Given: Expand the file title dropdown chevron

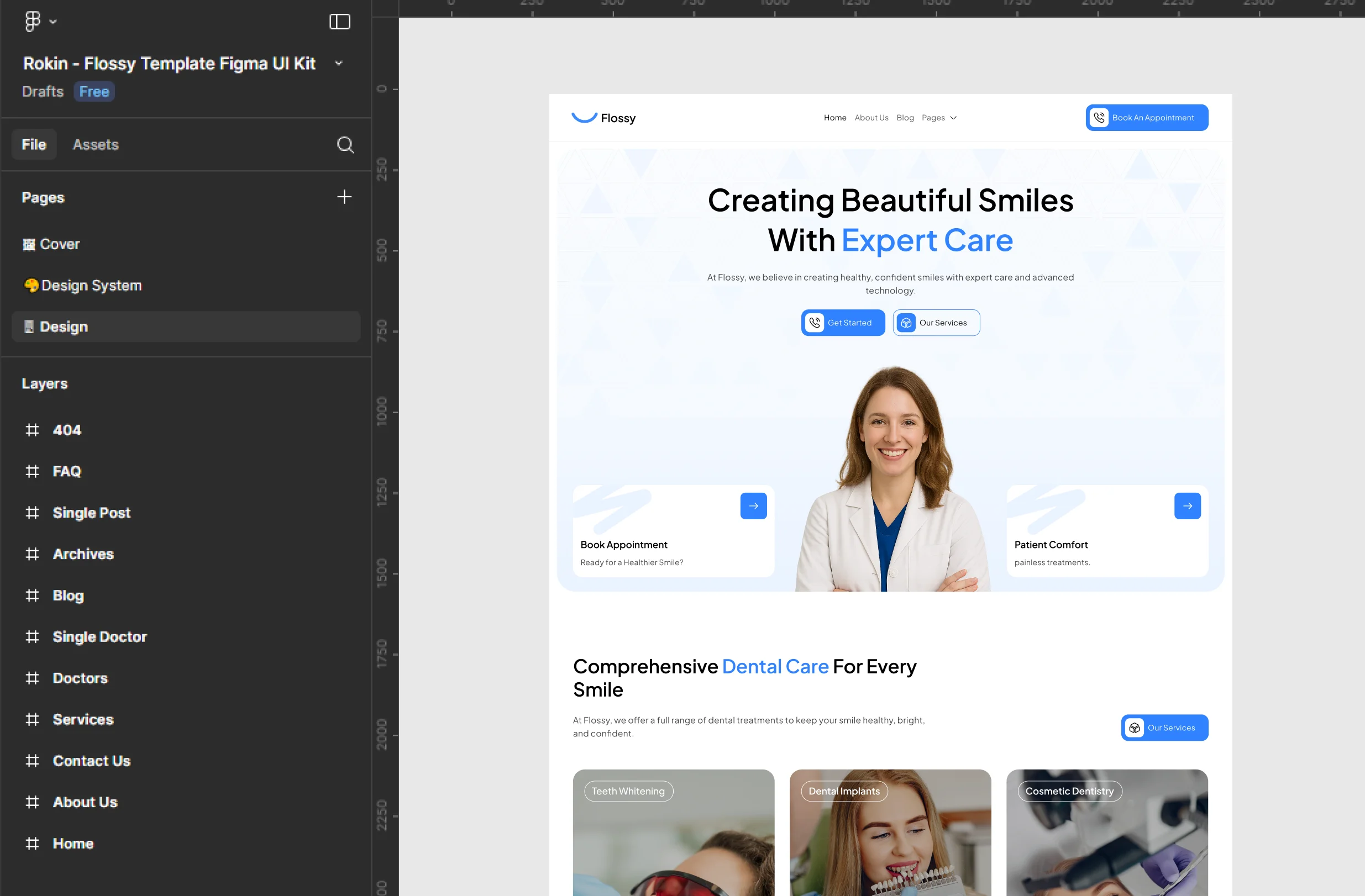Looking at the screenshot, I should (338, 63).
